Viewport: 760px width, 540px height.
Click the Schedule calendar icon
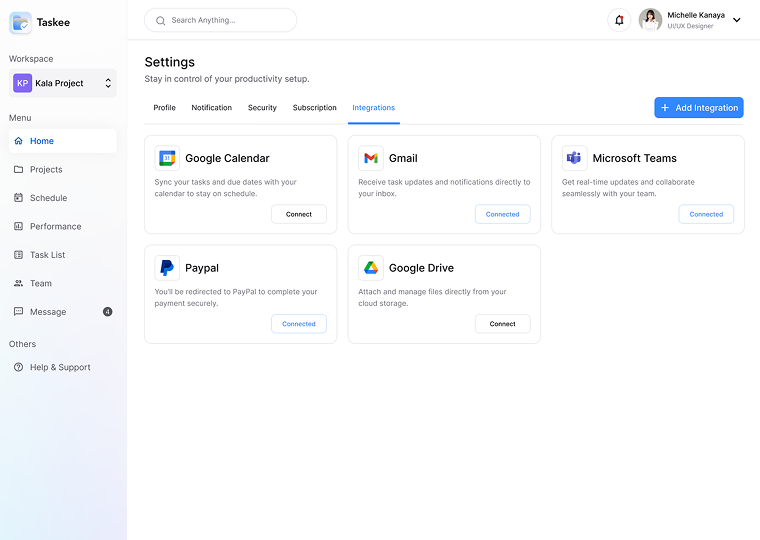tap(18, 198)
